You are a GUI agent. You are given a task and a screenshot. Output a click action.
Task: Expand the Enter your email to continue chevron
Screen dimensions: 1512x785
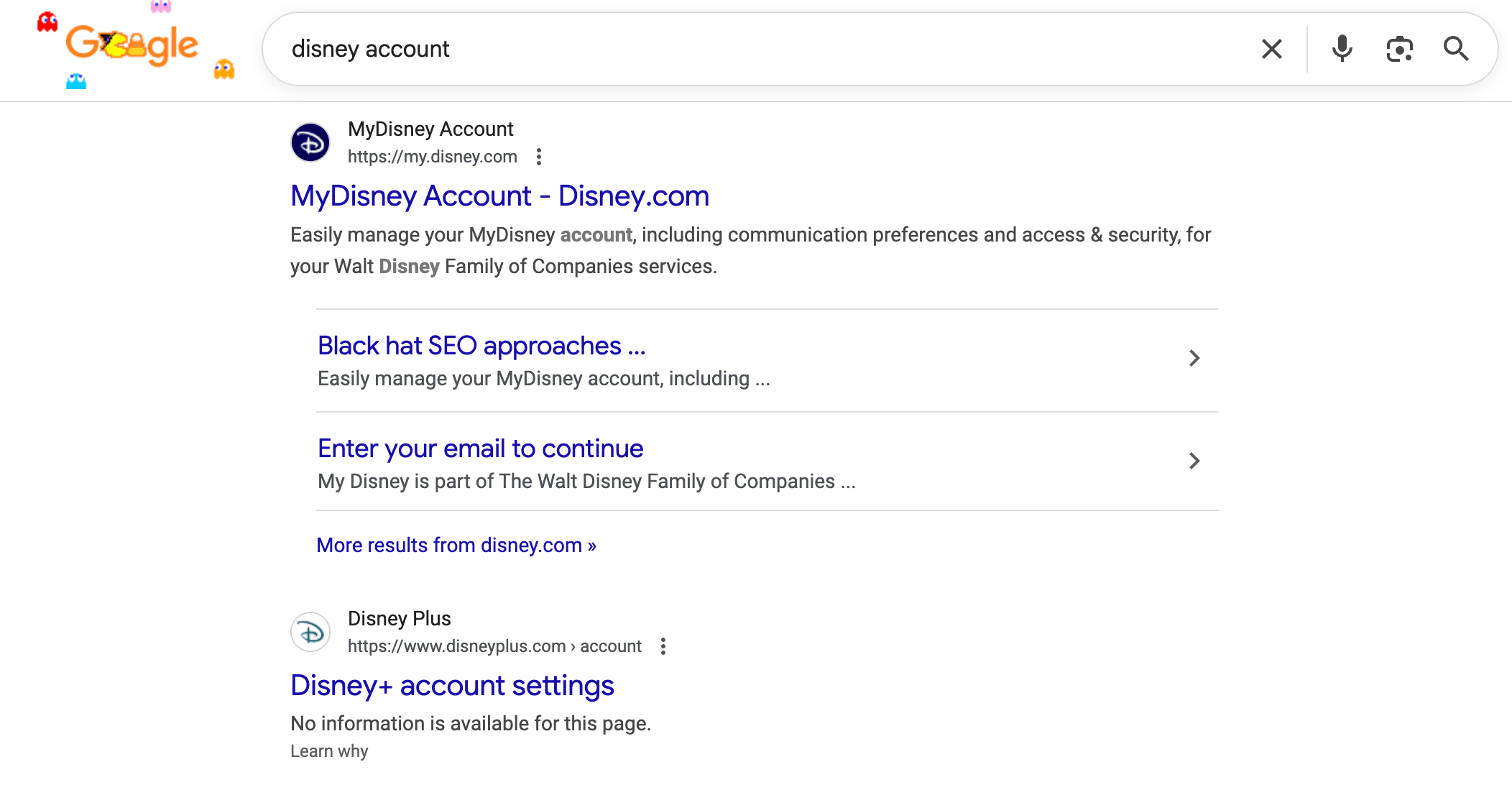click(x=1194, y=461)
